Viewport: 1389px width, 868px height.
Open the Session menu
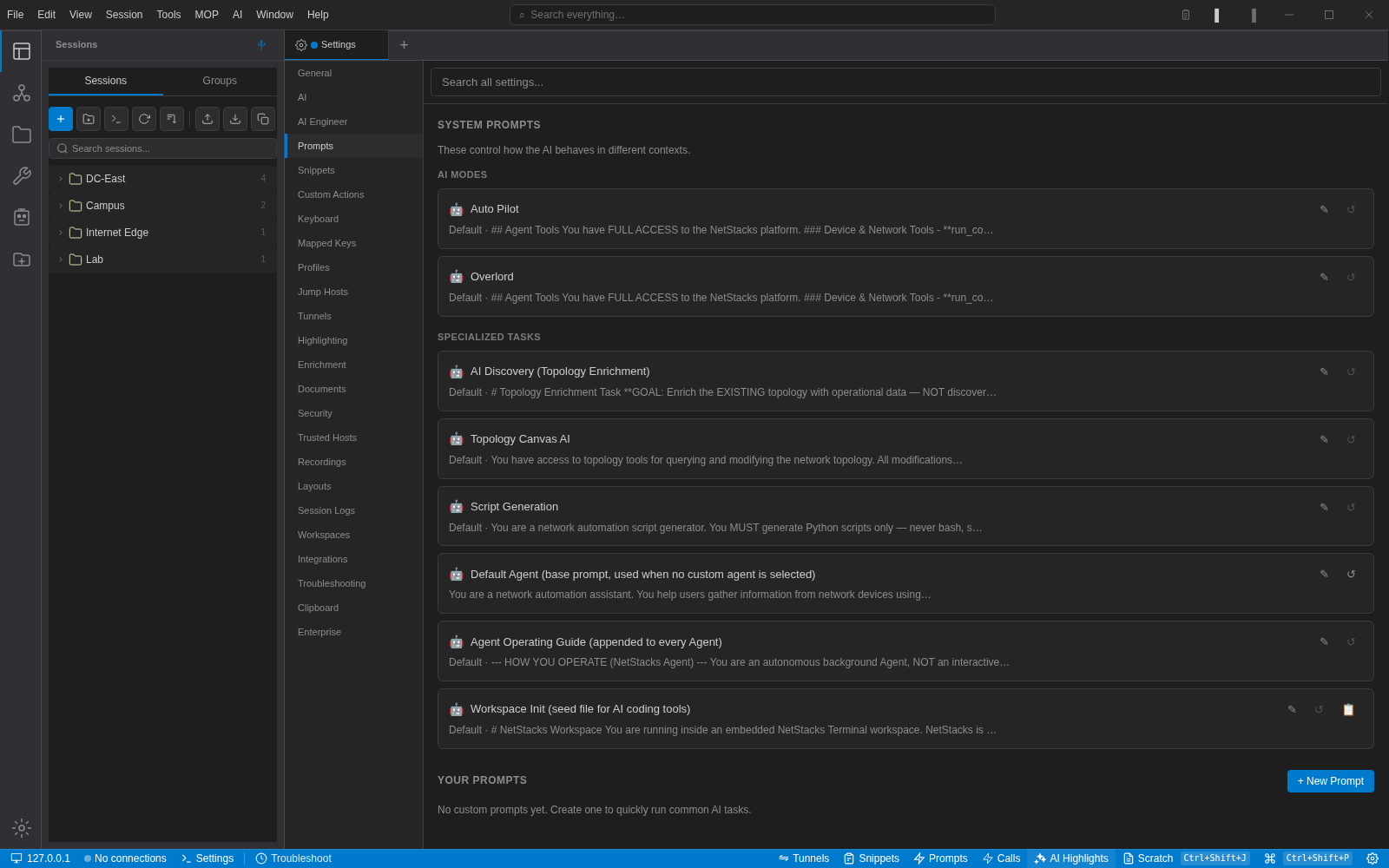coord(124,15)
